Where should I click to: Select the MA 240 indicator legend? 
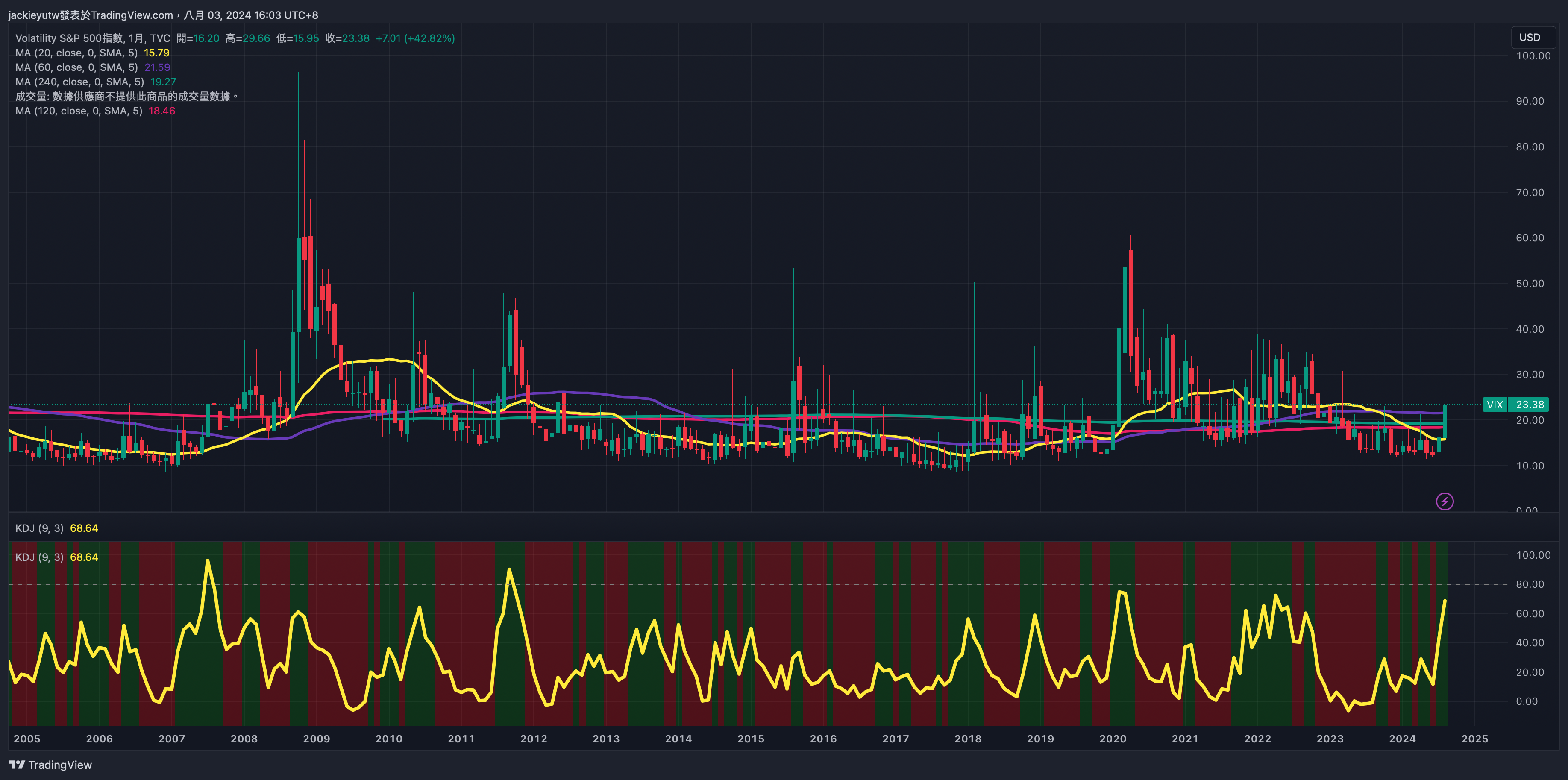click(x=79, y=82)
